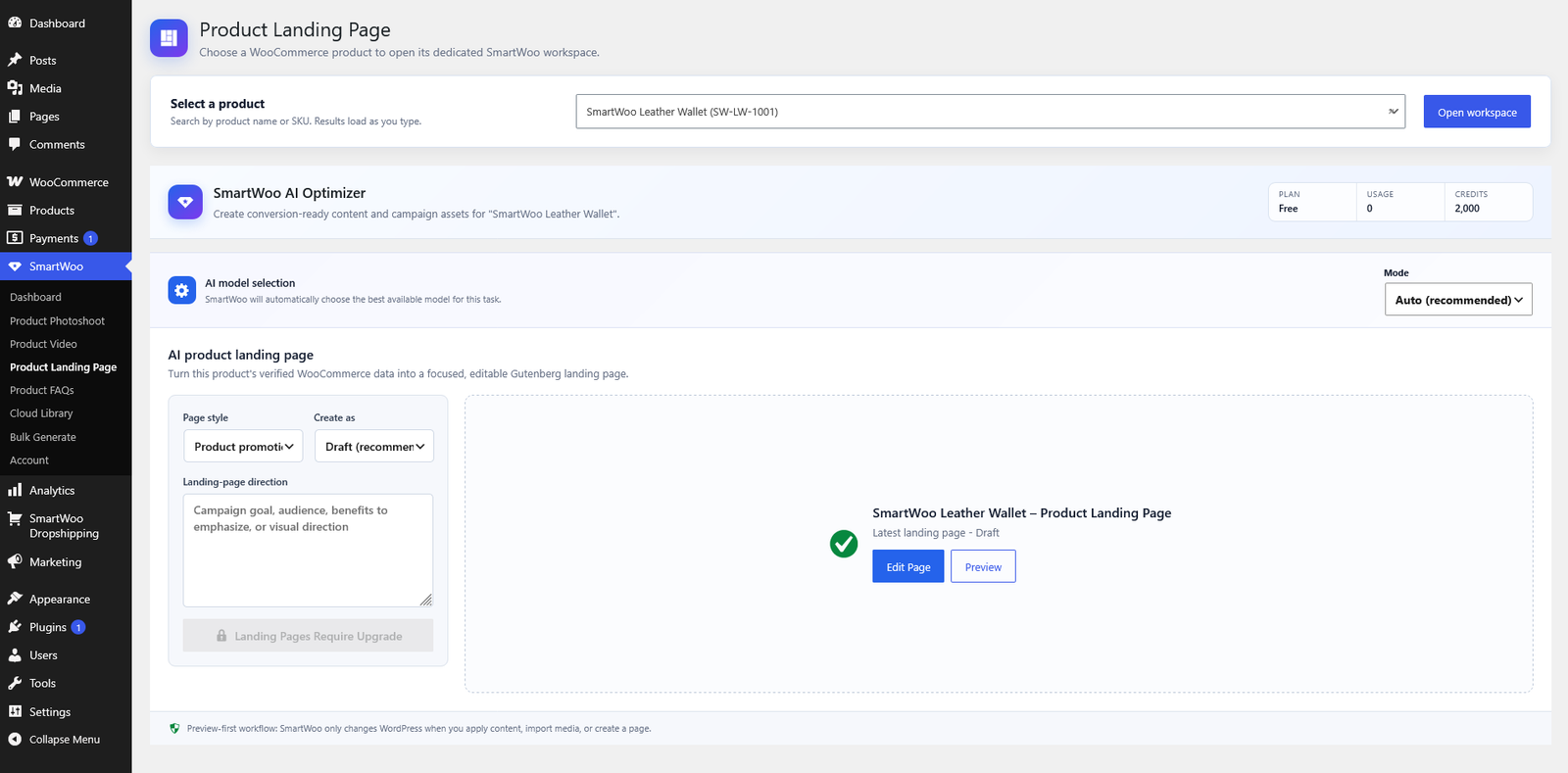Click the SmartWoo diamond icon in sidebar

pos(15,266)
